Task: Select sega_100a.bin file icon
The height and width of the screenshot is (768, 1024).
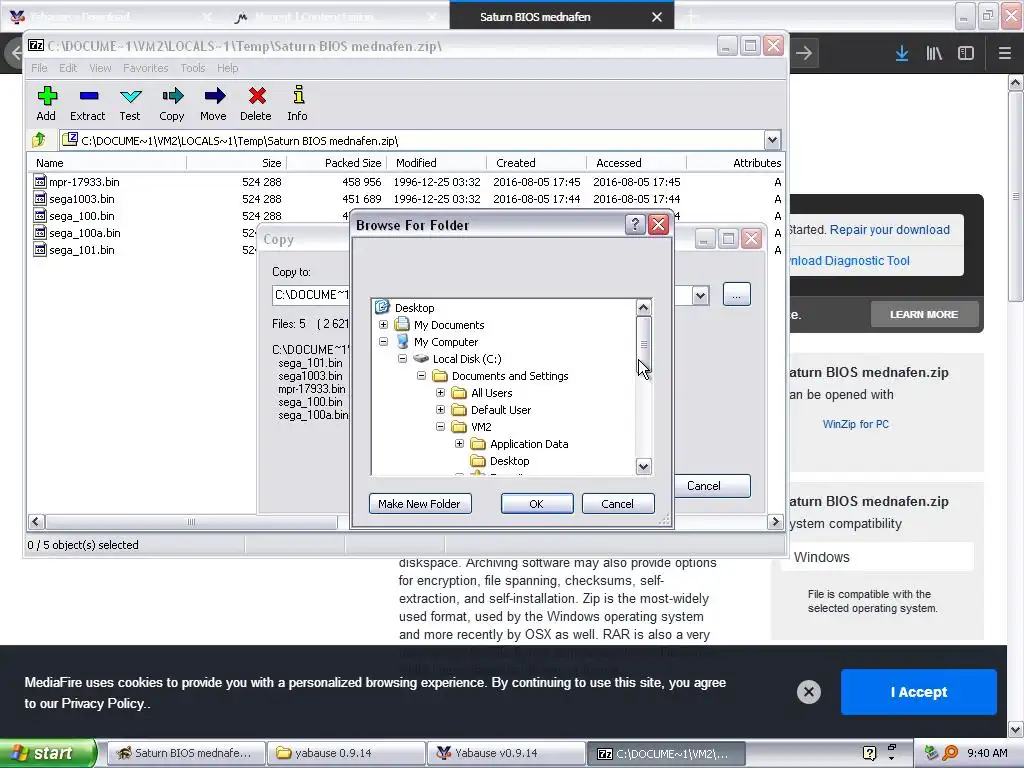Action: tap(40, 232)
